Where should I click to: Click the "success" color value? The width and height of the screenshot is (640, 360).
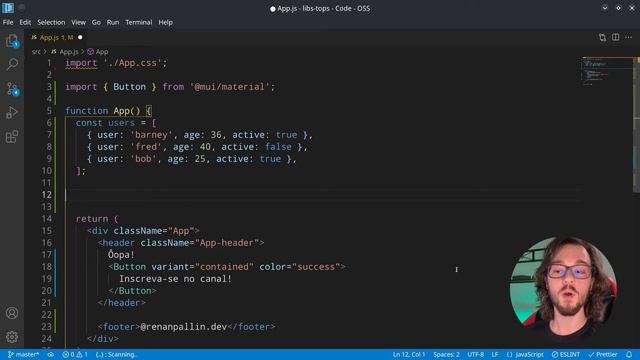tap(316, 267)
